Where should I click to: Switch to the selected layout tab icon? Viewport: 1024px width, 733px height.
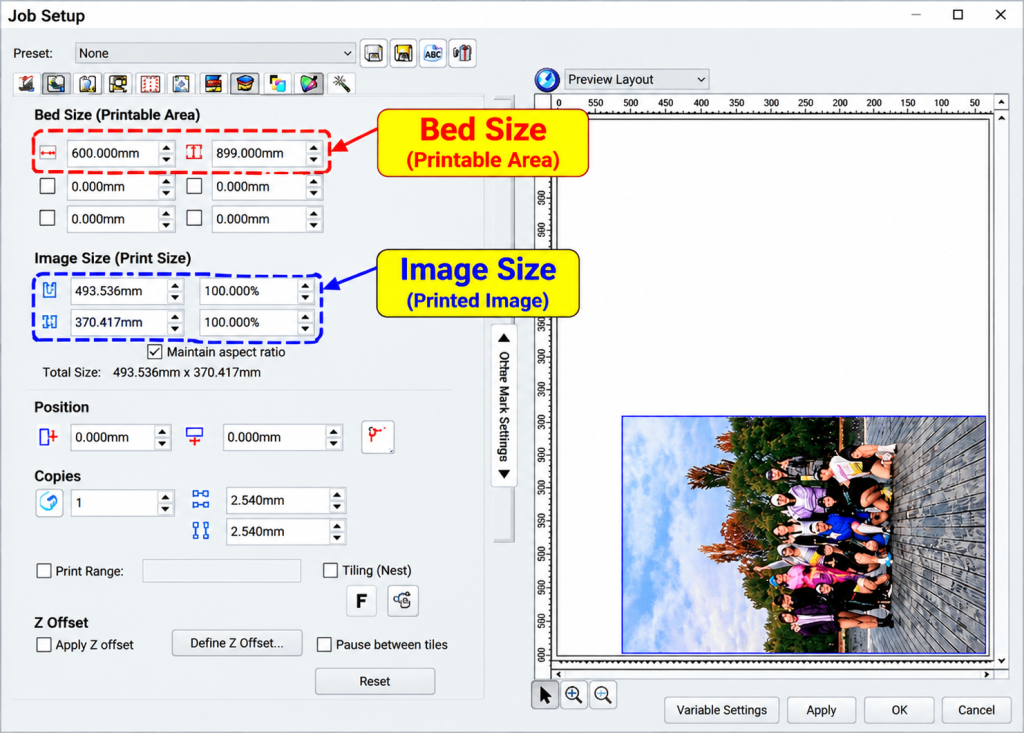click(56, 84)
